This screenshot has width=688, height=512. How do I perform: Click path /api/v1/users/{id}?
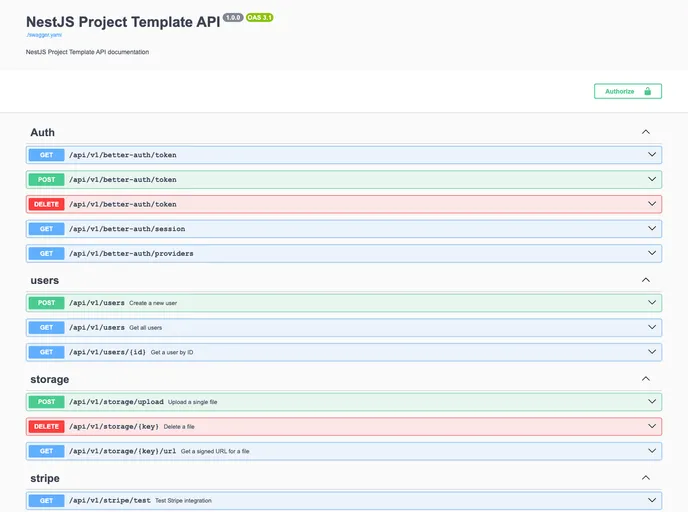pos(108,352)
